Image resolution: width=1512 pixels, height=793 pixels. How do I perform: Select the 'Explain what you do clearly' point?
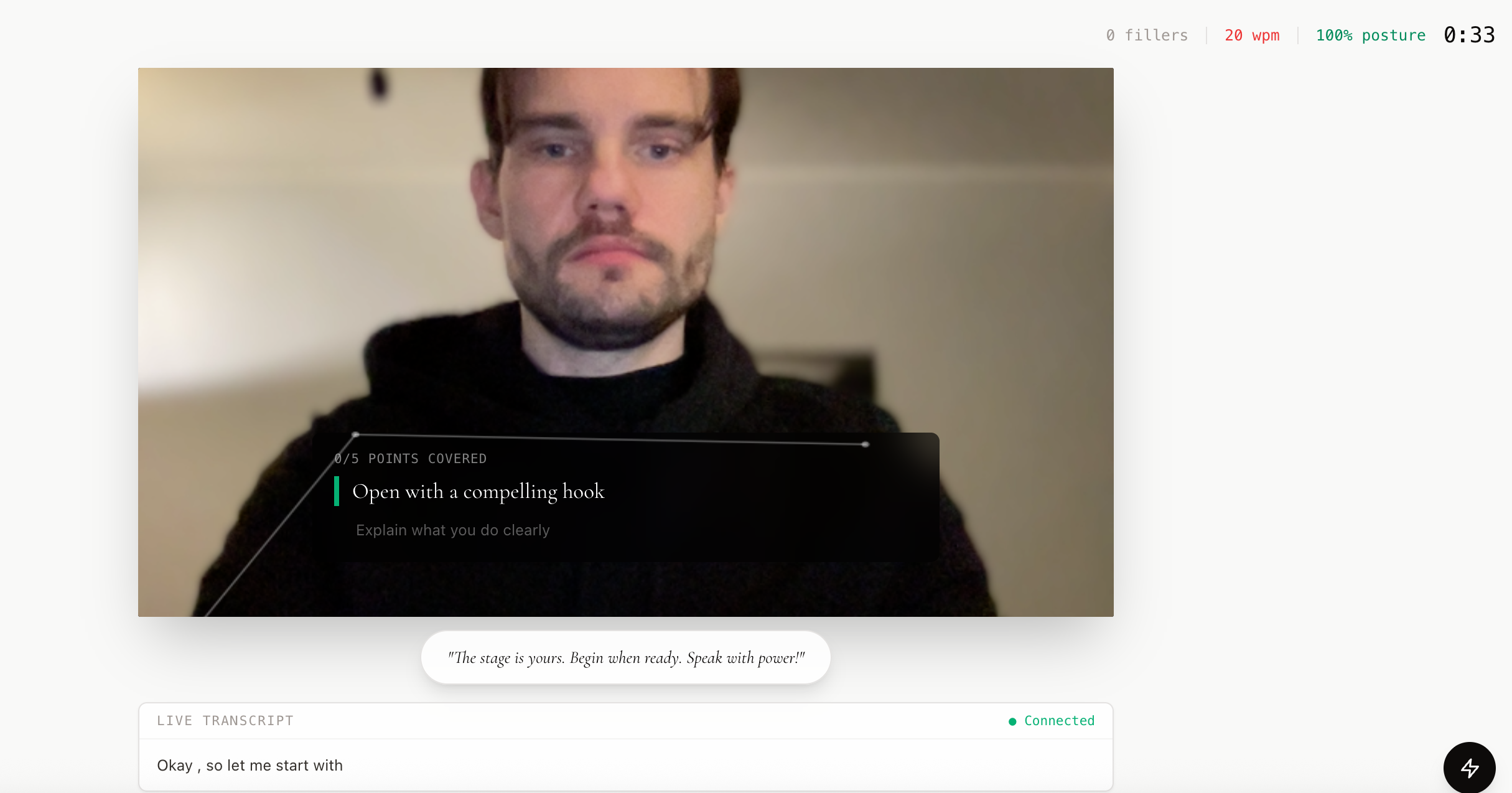(452, 530)
